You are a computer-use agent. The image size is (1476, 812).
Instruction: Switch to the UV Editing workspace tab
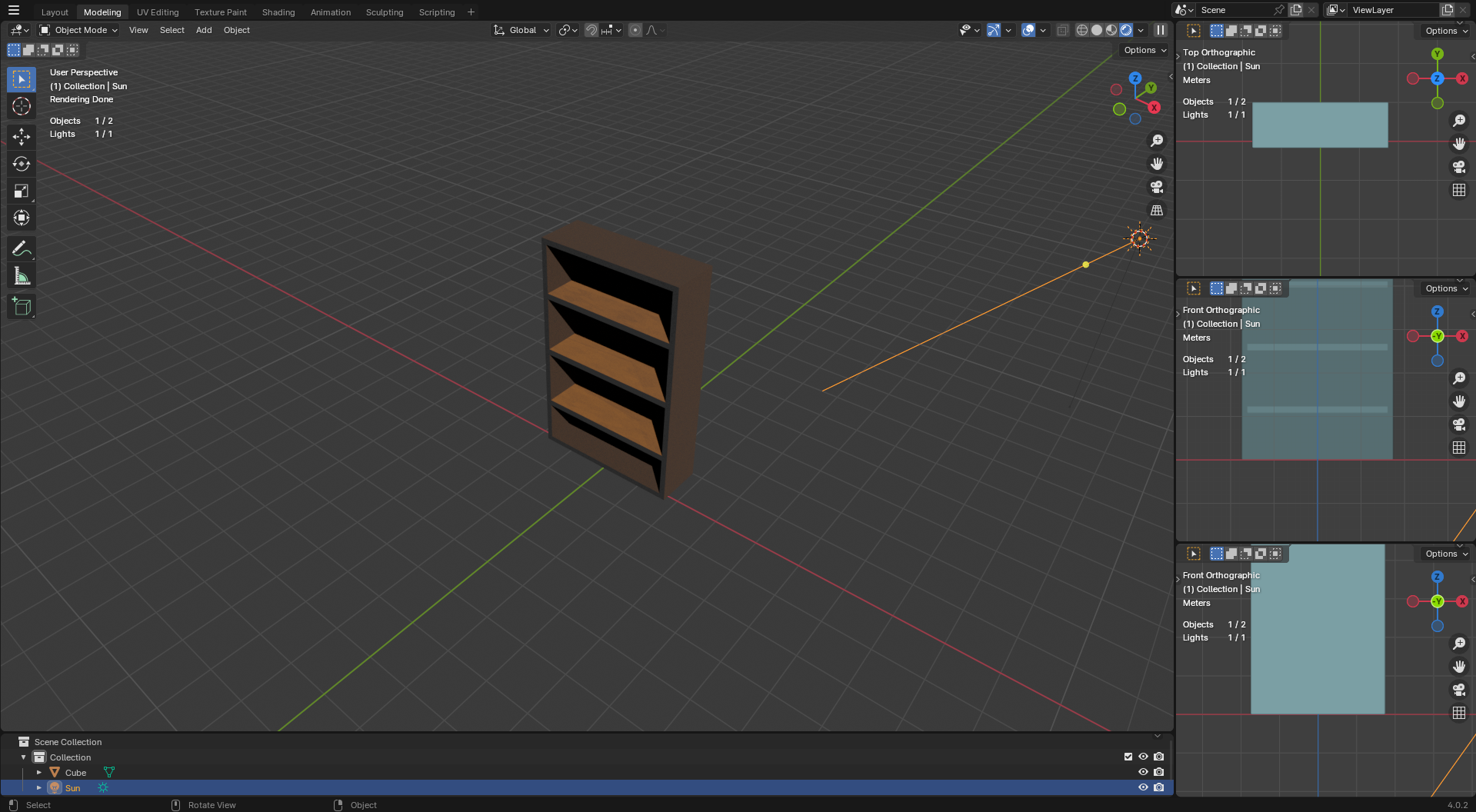pyautogui.click(x=158, y=12)
